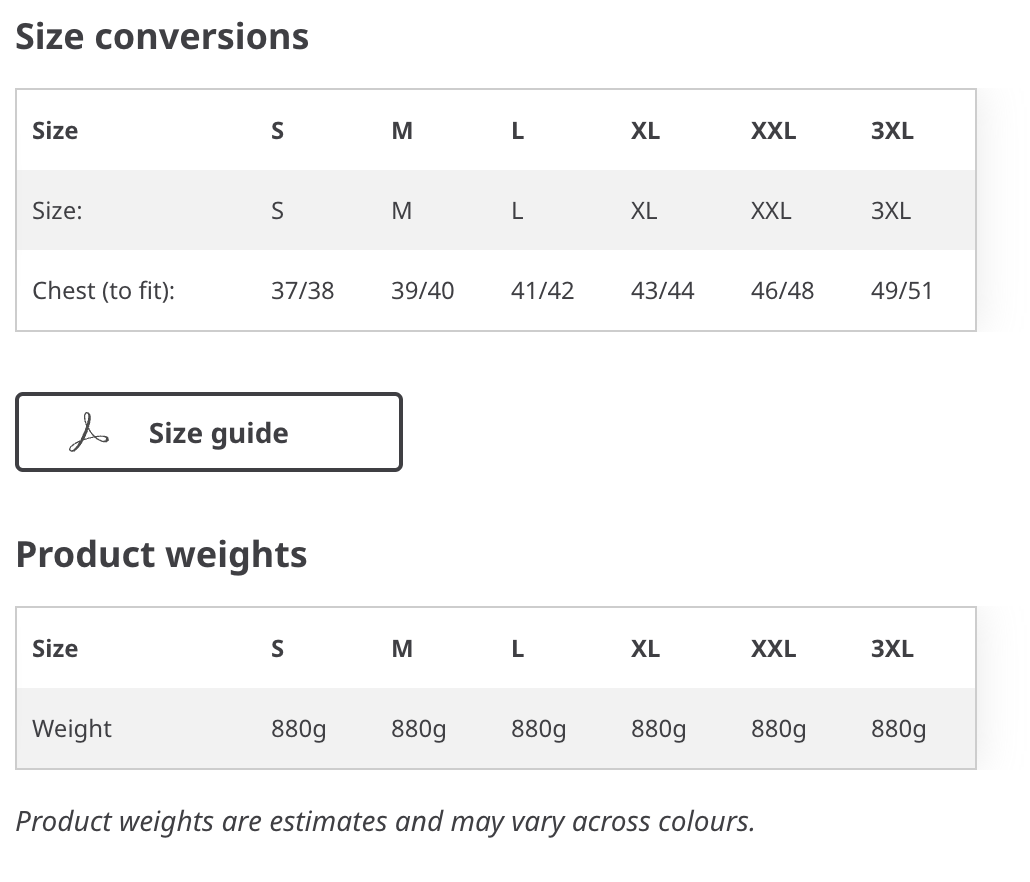This screenshot has height=882, width=1030.
Task: Click the Size conversions heading
Action: (162, 36)
